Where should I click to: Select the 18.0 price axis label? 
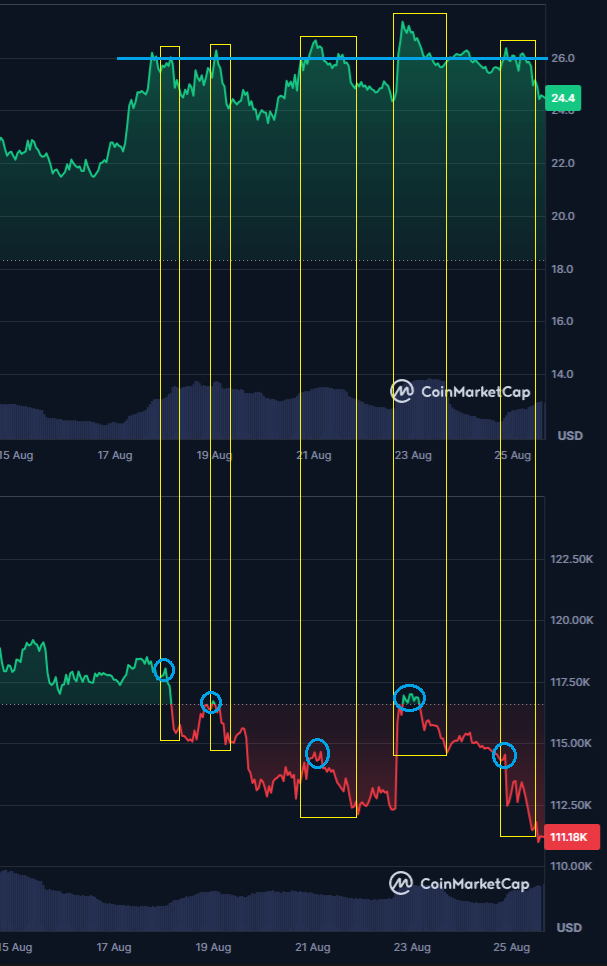point(563,269)
